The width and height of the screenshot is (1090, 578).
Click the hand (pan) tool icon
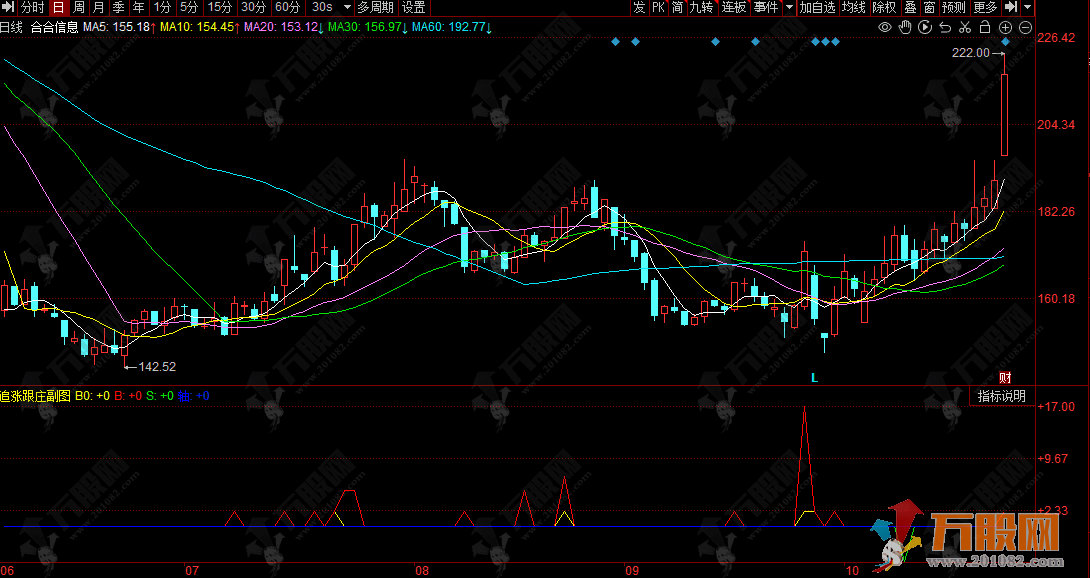[905, 27]
